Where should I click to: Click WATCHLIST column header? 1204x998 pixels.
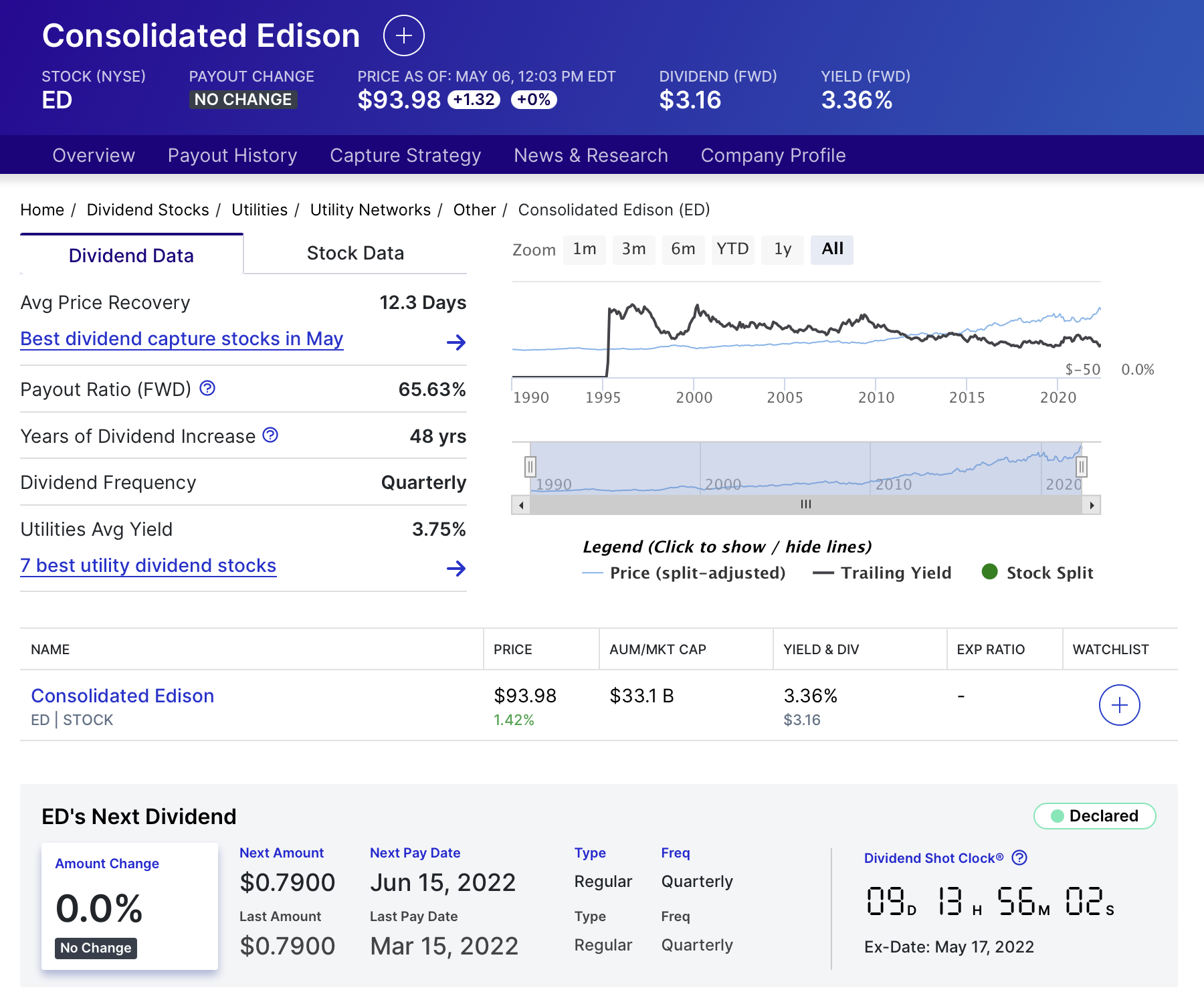click(1111, 650)
